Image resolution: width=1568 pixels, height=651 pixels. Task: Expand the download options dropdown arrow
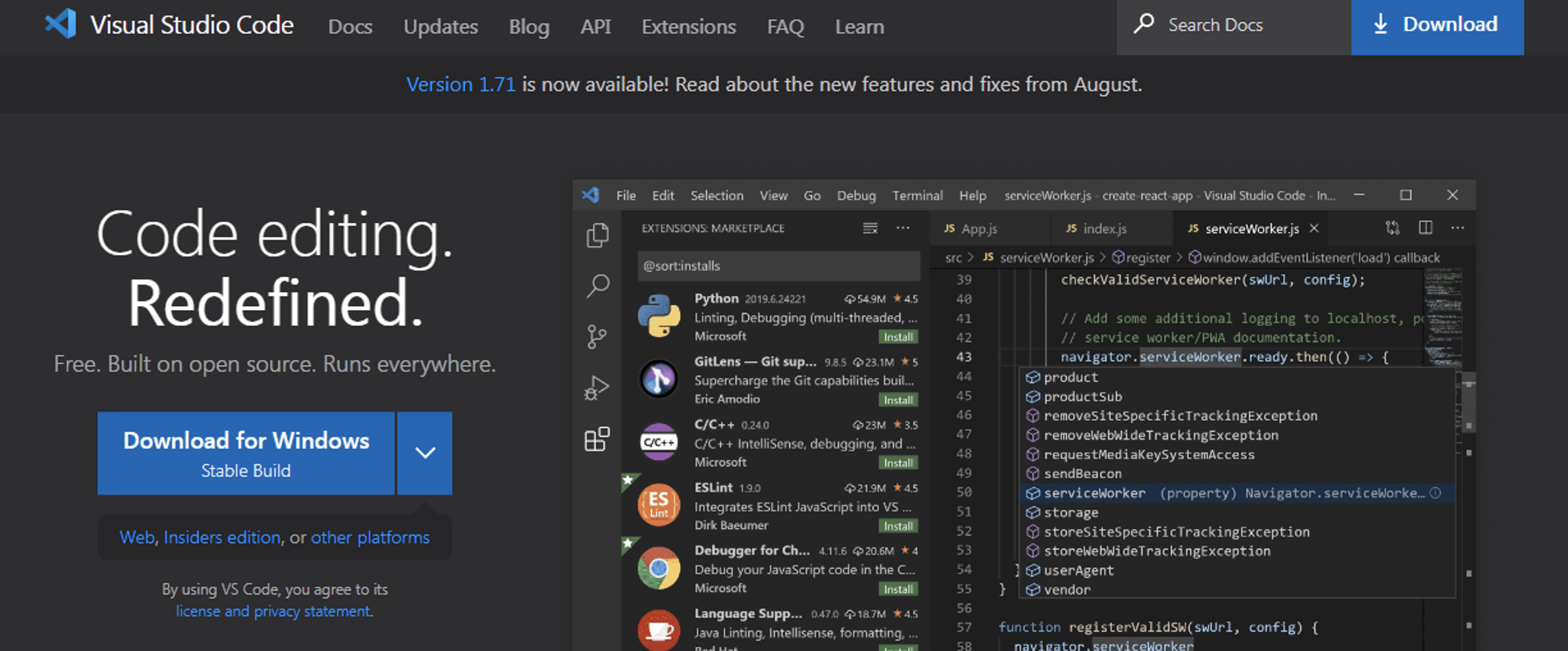pos(425,453)
